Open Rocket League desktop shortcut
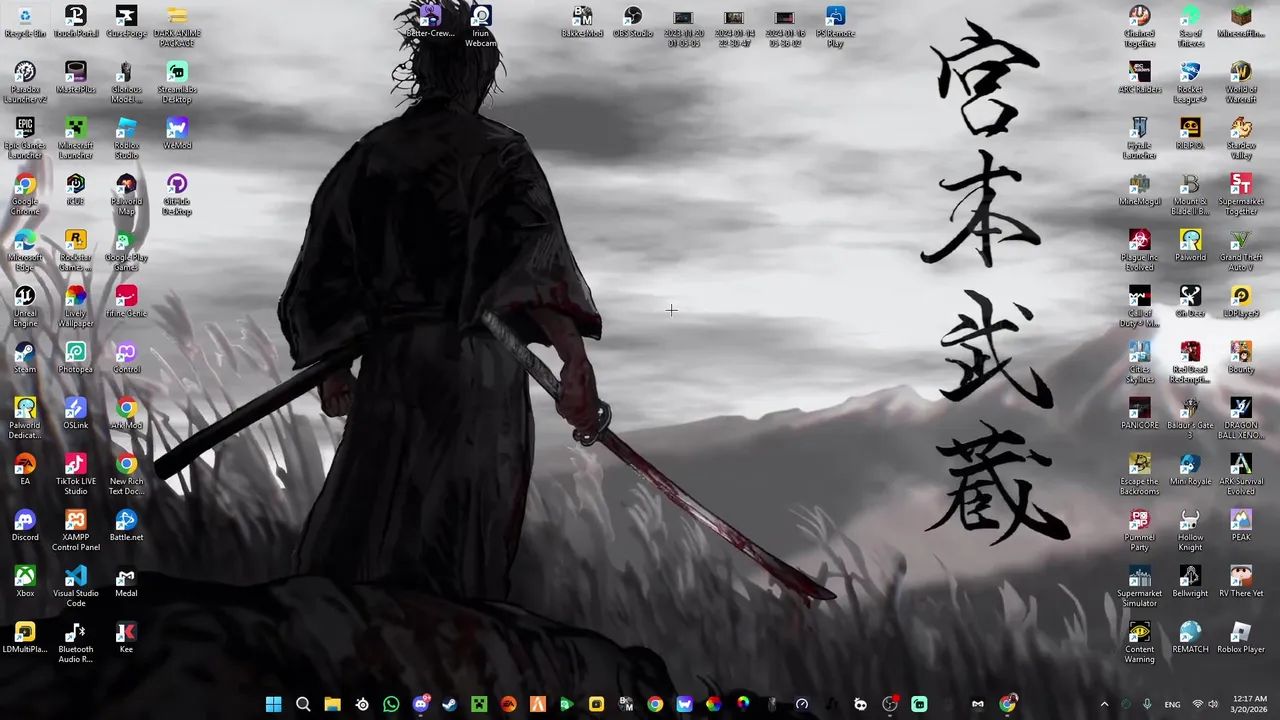Screen dimensions: 1280x720 [x=1190, y=83]
